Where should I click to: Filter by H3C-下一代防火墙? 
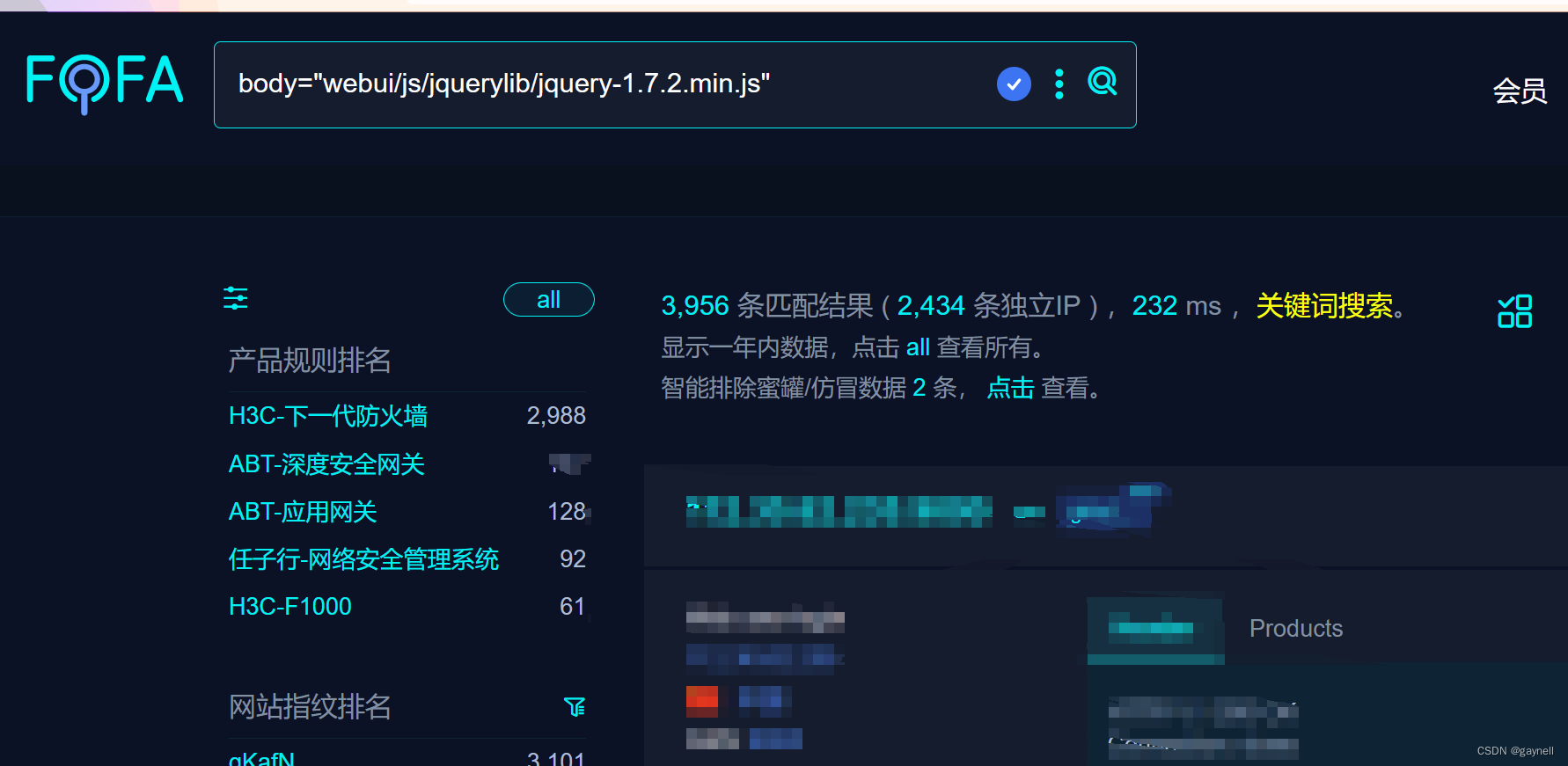point(328,416)
